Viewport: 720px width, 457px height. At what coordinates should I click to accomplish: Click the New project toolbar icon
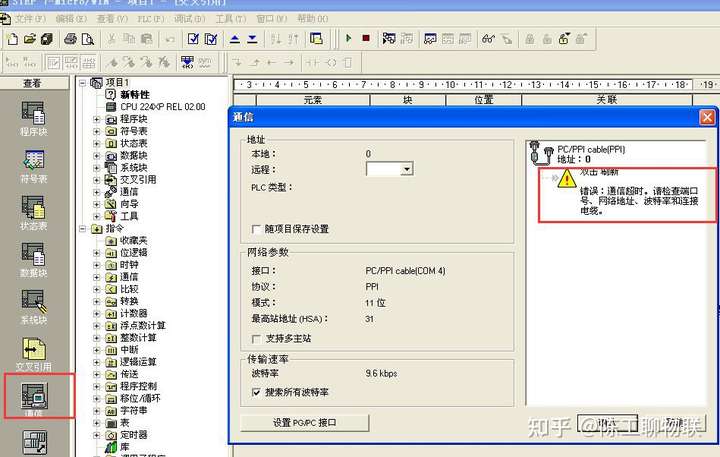tap(13, 39)
